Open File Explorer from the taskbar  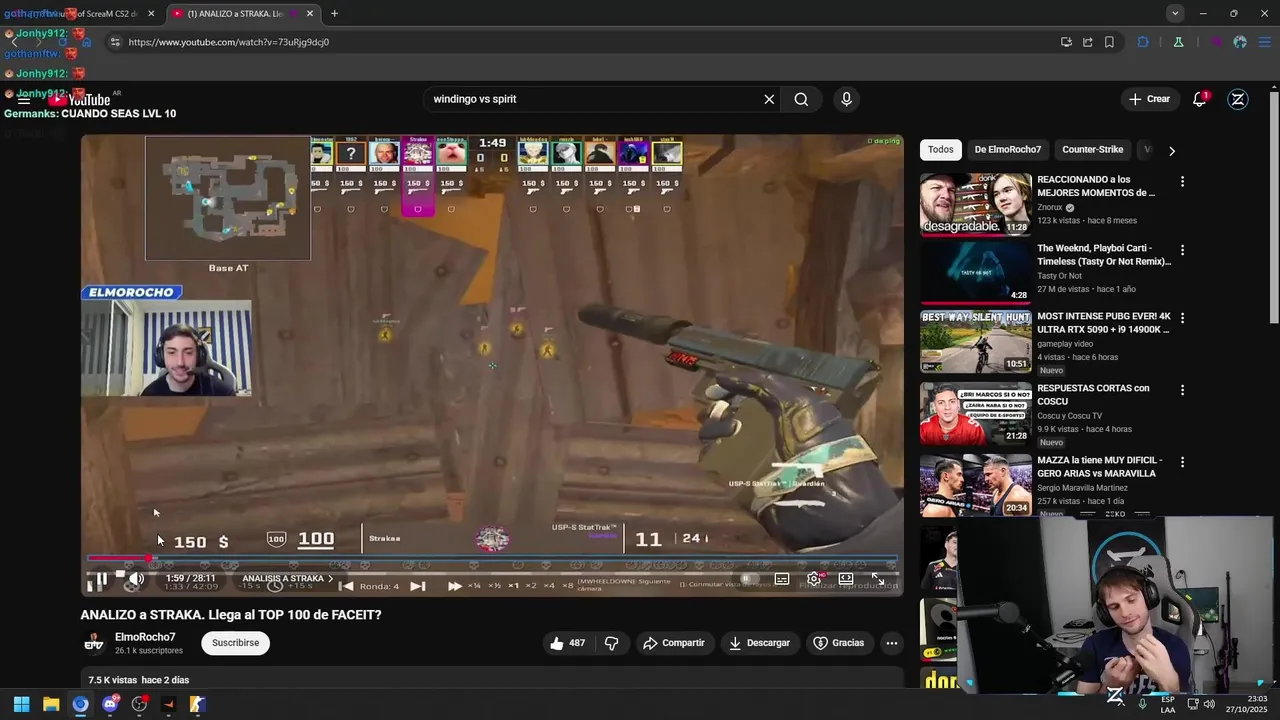point(51,704)
